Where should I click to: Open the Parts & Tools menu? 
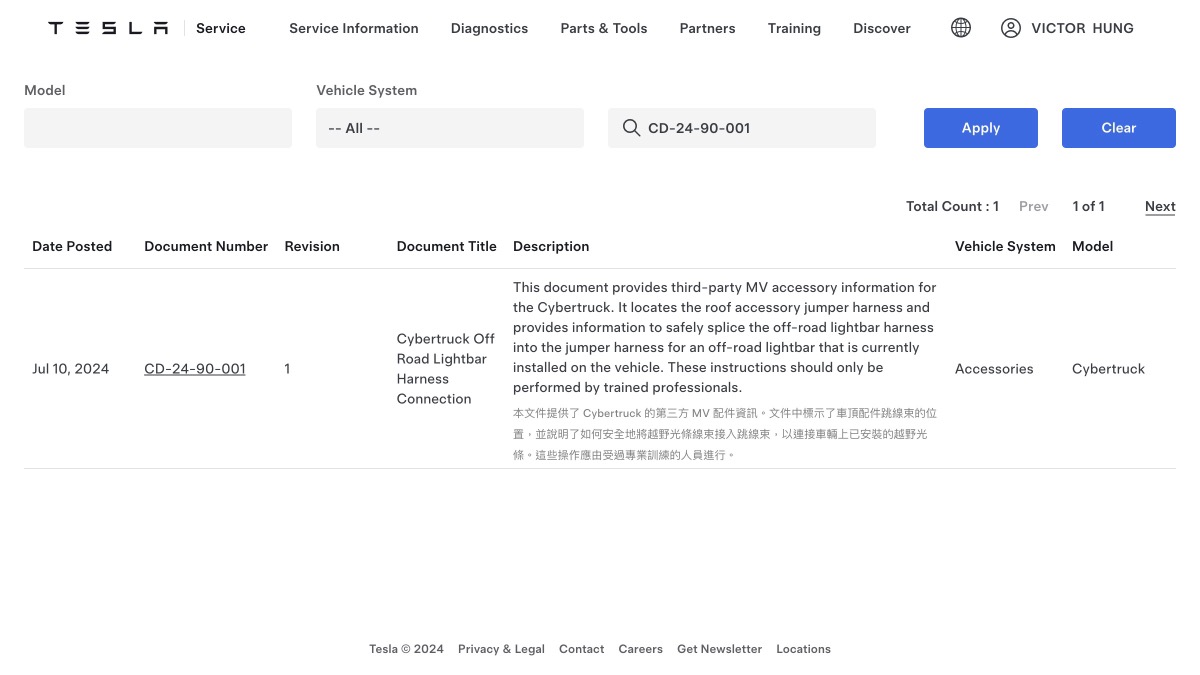pyautogui.click(x=604, y=28)
